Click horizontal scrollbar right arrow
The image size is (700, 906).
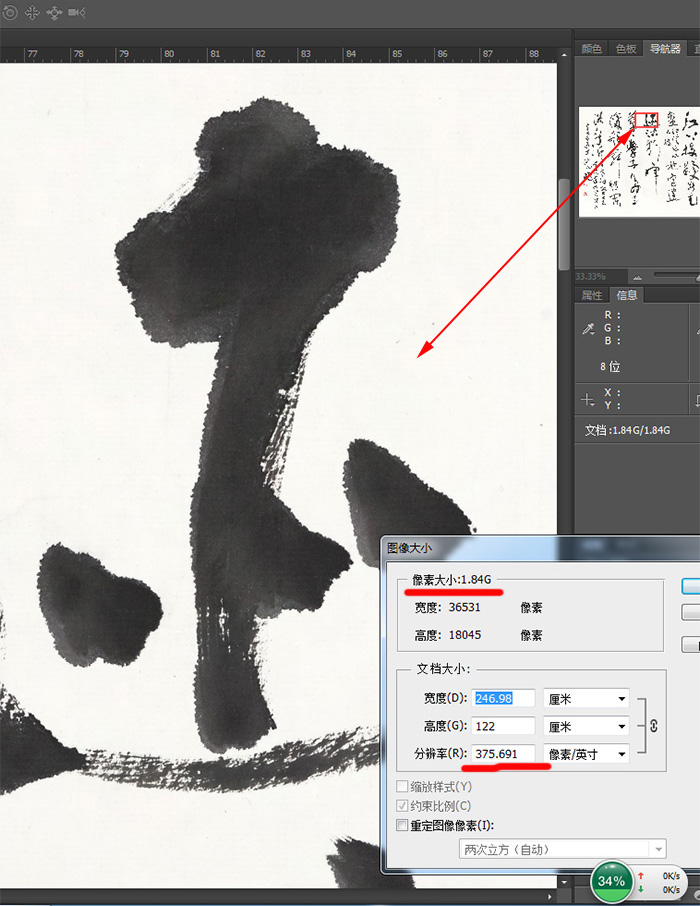point(550,897)
